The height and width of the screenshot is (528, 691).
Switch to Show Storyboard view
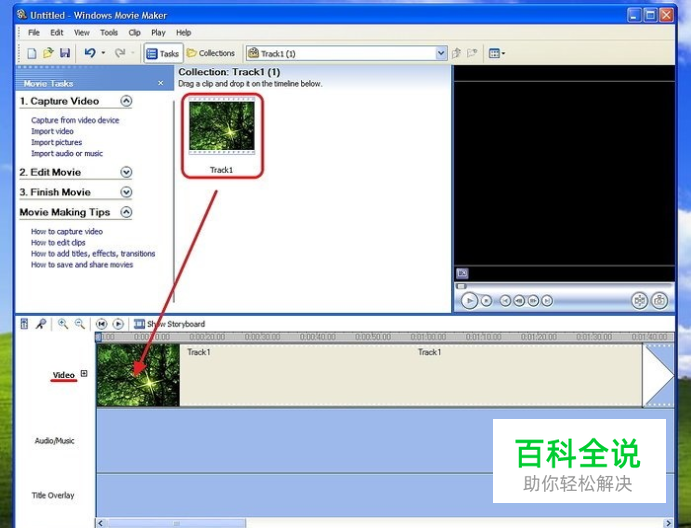(170, 324)
